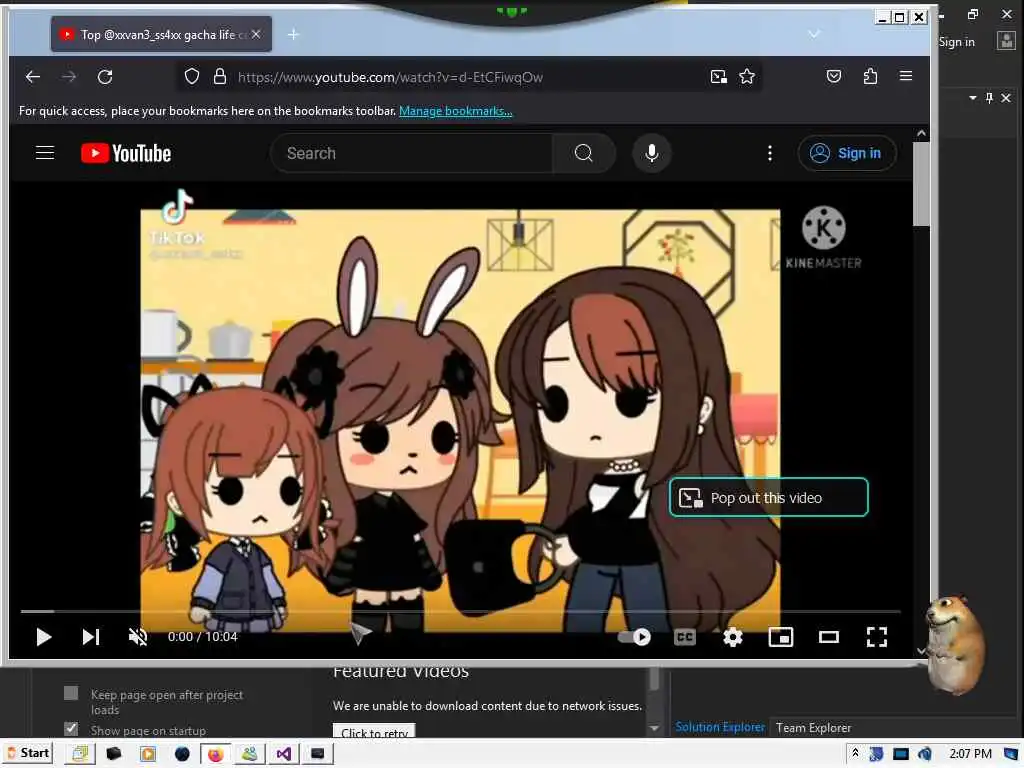Skip to the next video
Viewport: 1024px width, 768px height.
click(91, 637)
